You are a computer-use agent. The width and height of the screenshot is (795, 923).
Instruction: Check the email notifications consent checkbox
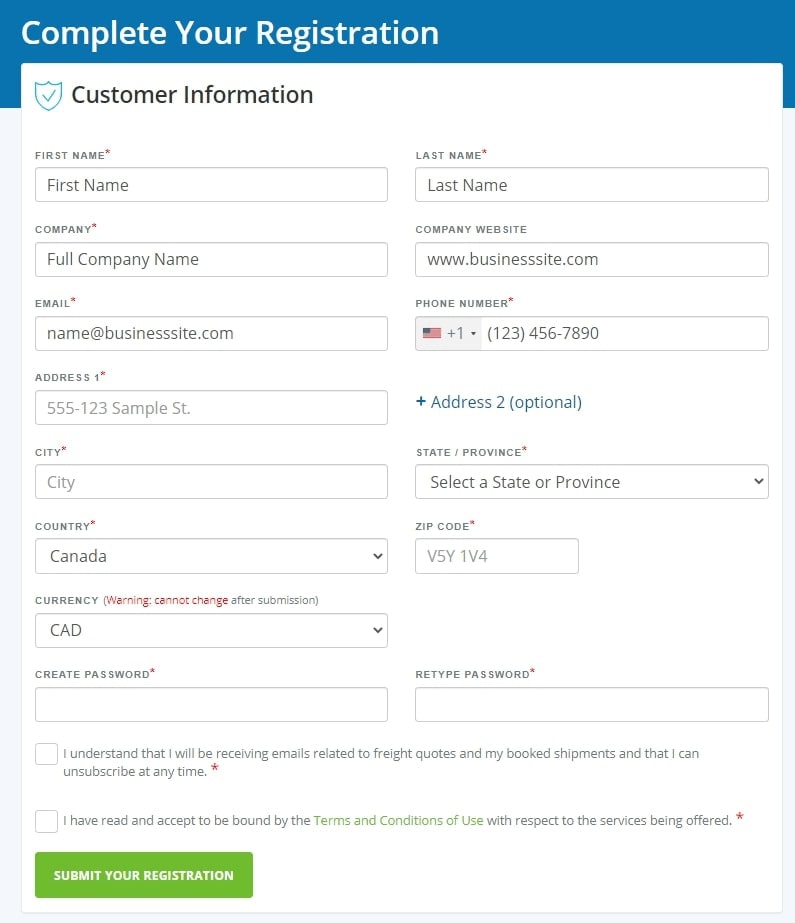46,754
